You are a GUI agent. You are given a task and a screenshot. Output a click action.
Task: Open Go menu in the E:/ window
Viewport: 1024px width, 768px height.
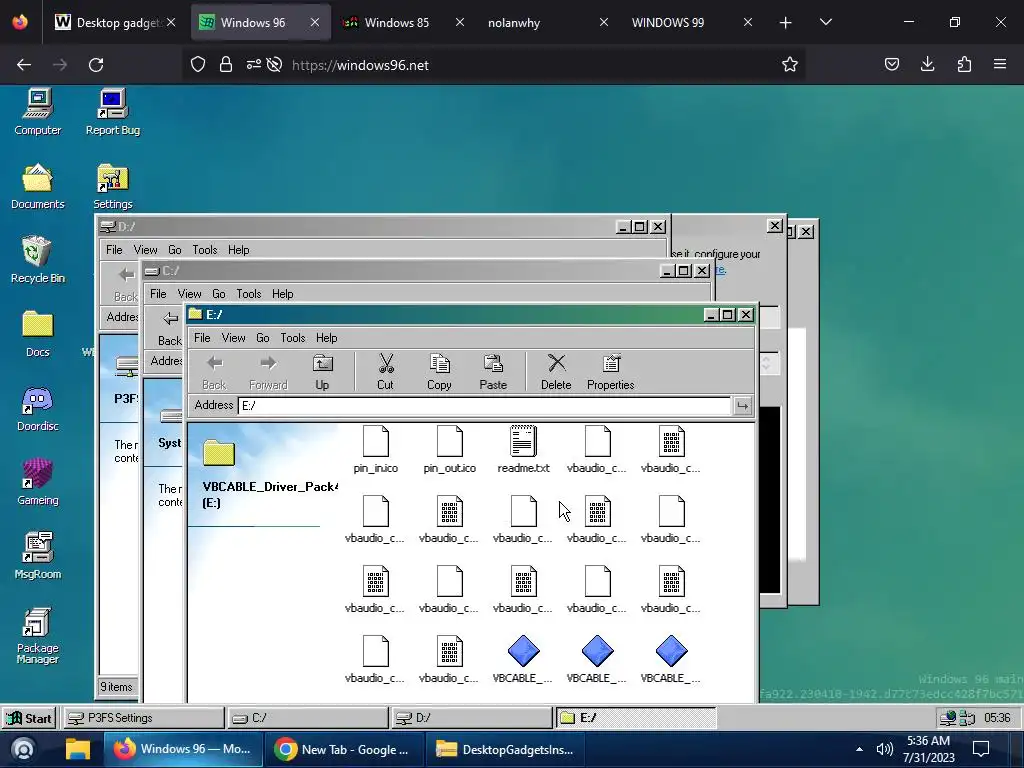263,338
